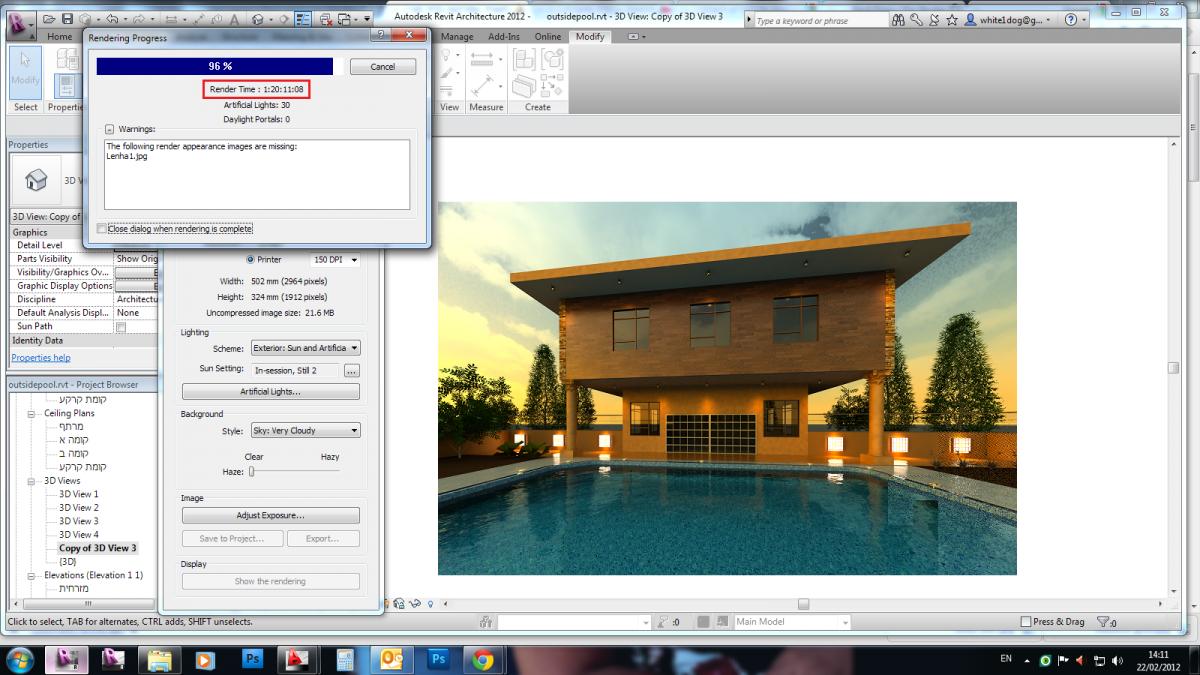The width and height of the screenshot is (1200, 675).
Task: Select the Save icon in Quick Access Toolbar
Action: (x=67, y=17)
